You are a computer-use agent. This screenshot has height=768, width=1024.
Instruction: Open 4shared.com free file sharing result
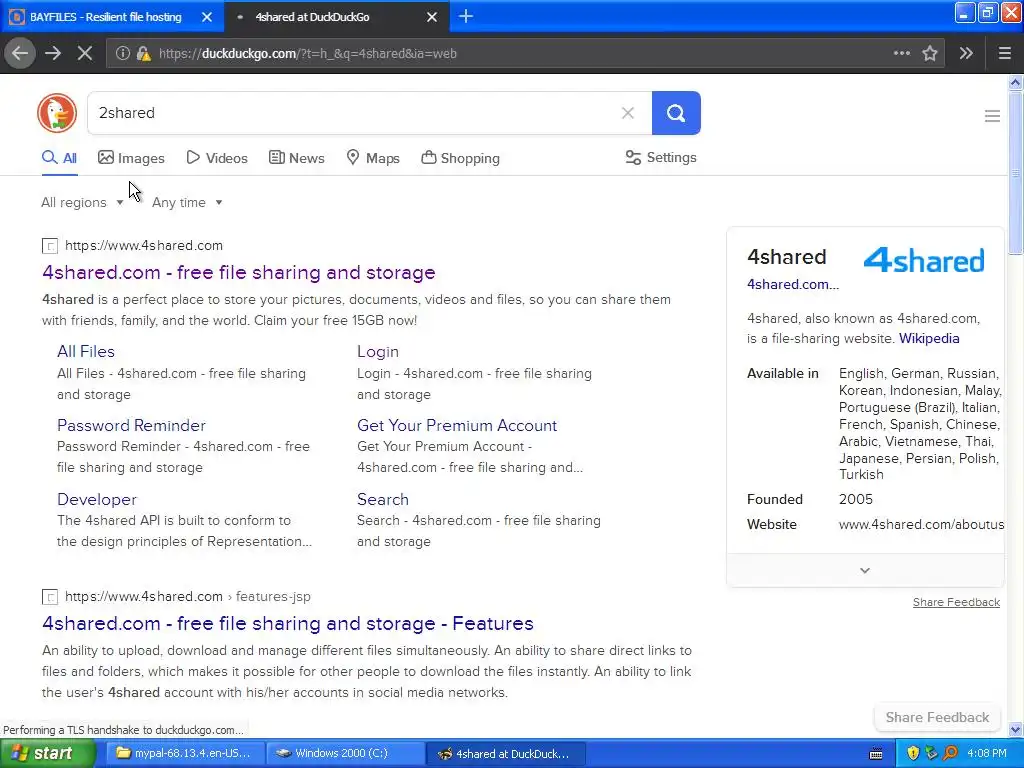point(238,272)
